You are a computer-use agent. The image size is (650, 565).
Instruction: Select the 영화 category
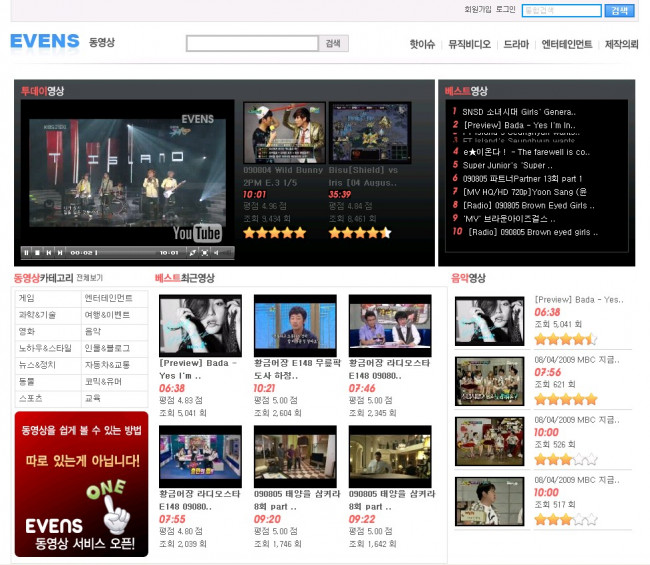[27, 332]
